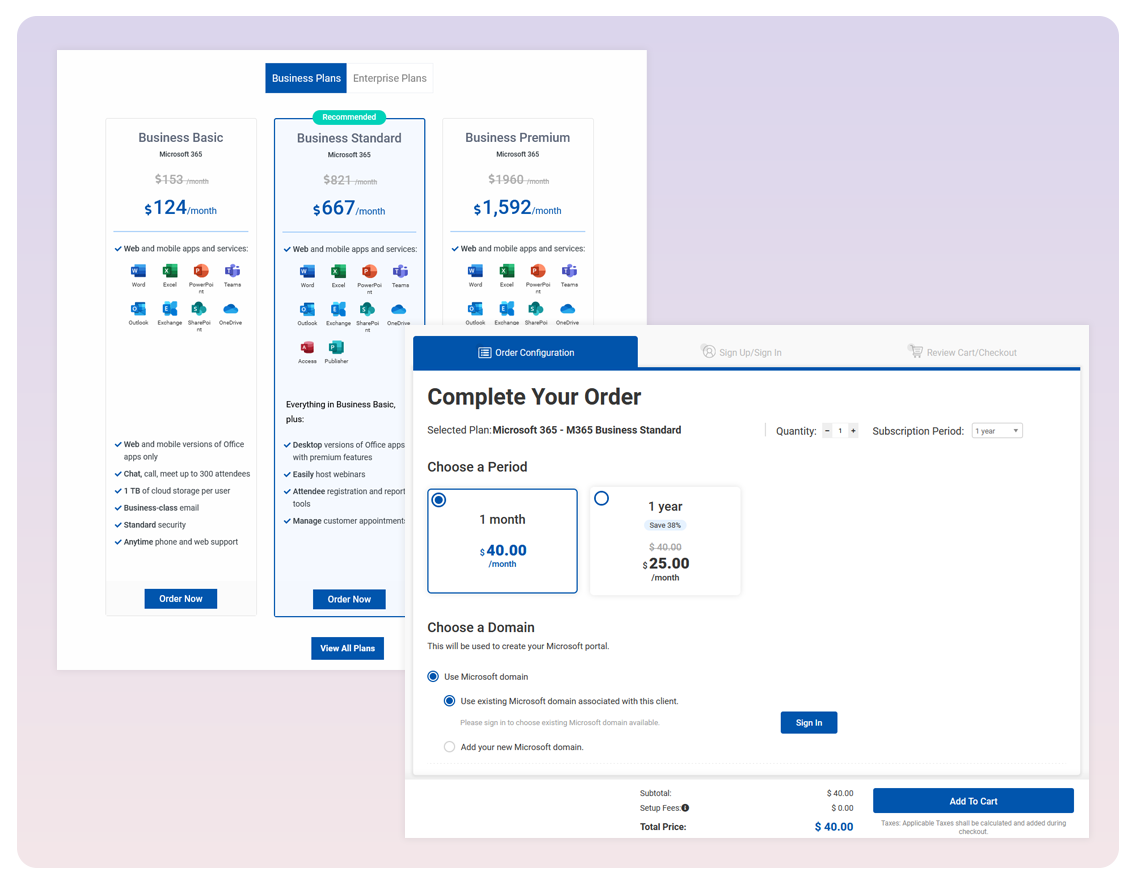Select Add your new Microsoft domain radio

(450, 747)
